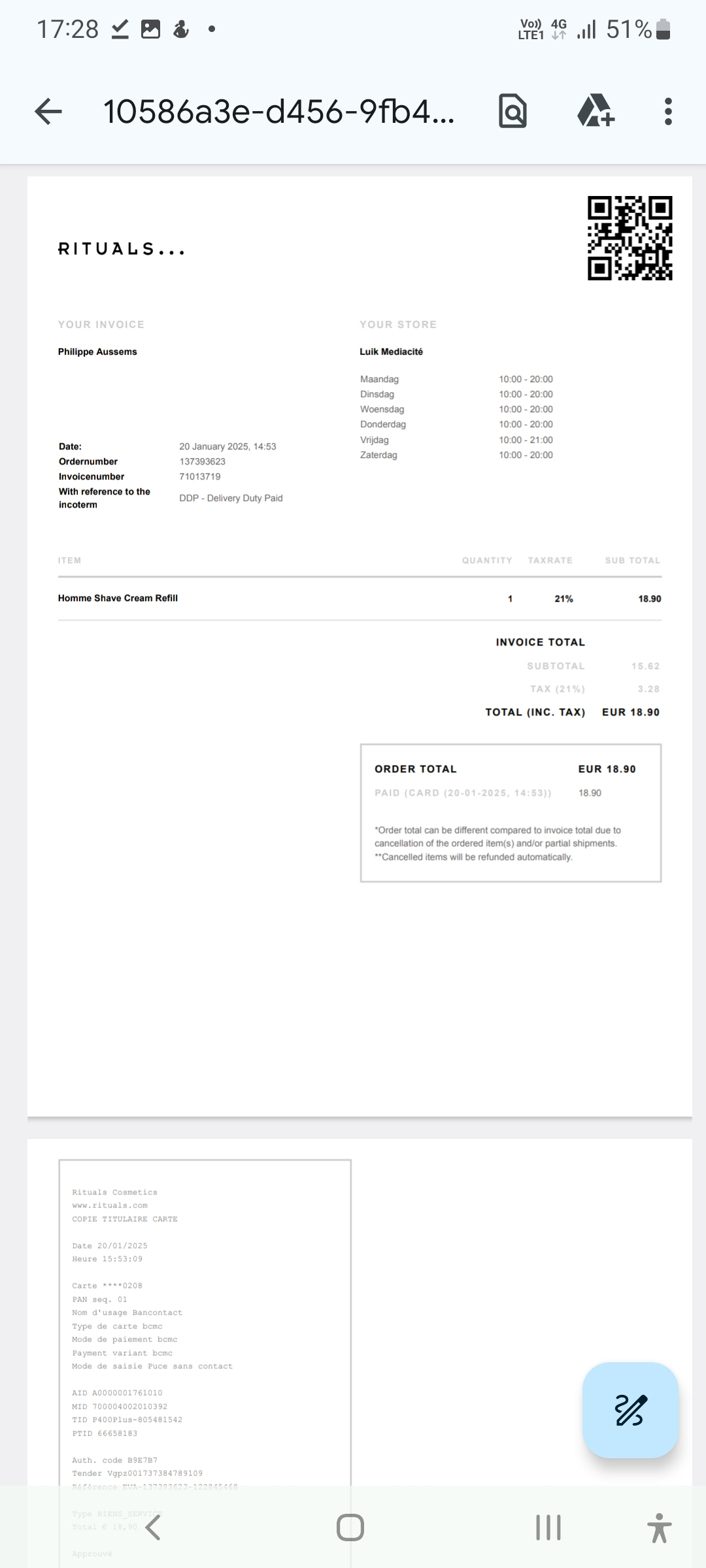The width and height of the screenshot is (706, 1568).
Task: Open the recent apps navigation button
Action: (548, 1527)
